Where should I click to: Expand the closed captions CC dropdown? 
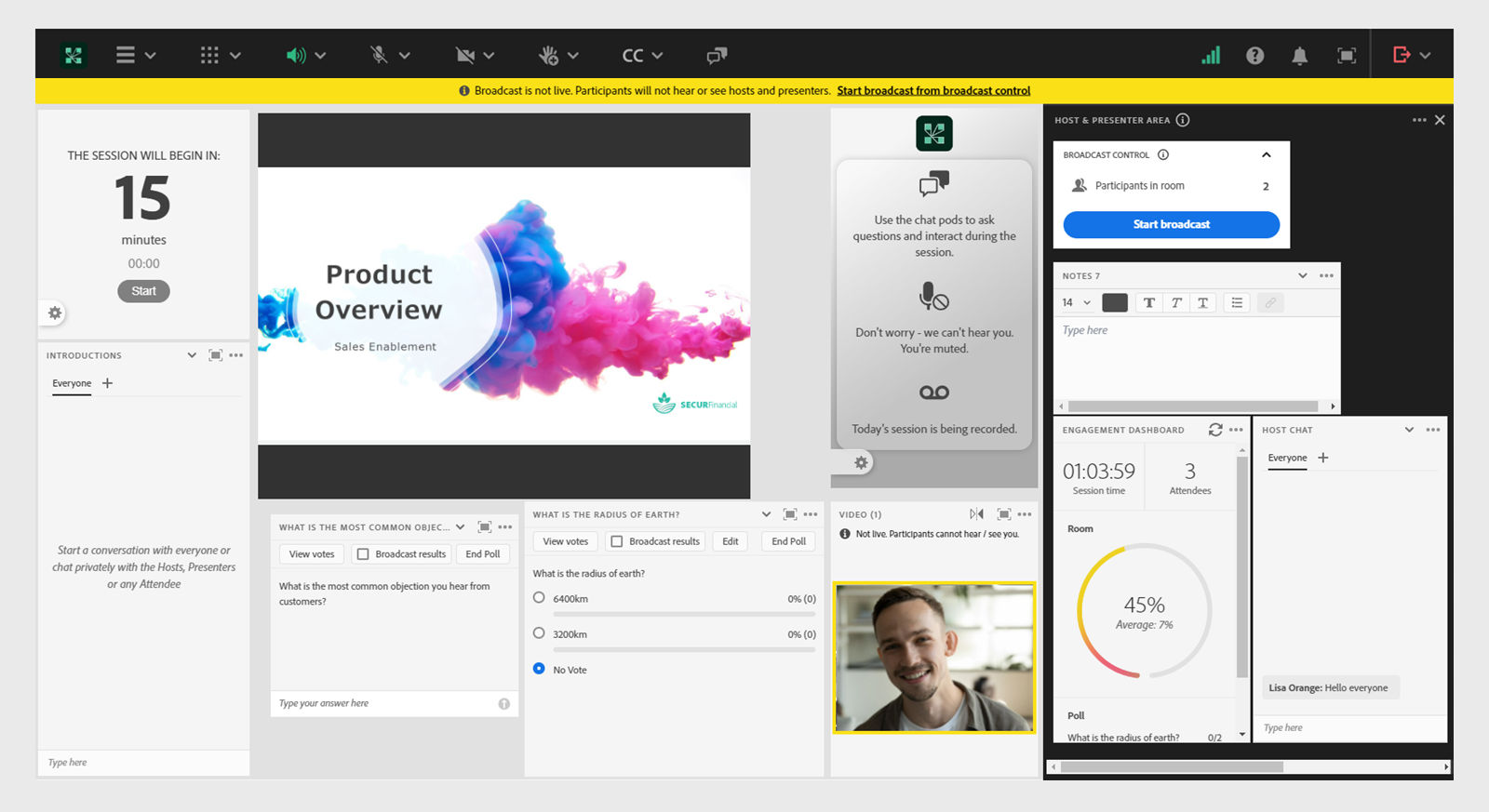pyautogui.click(x=656, y=56)
